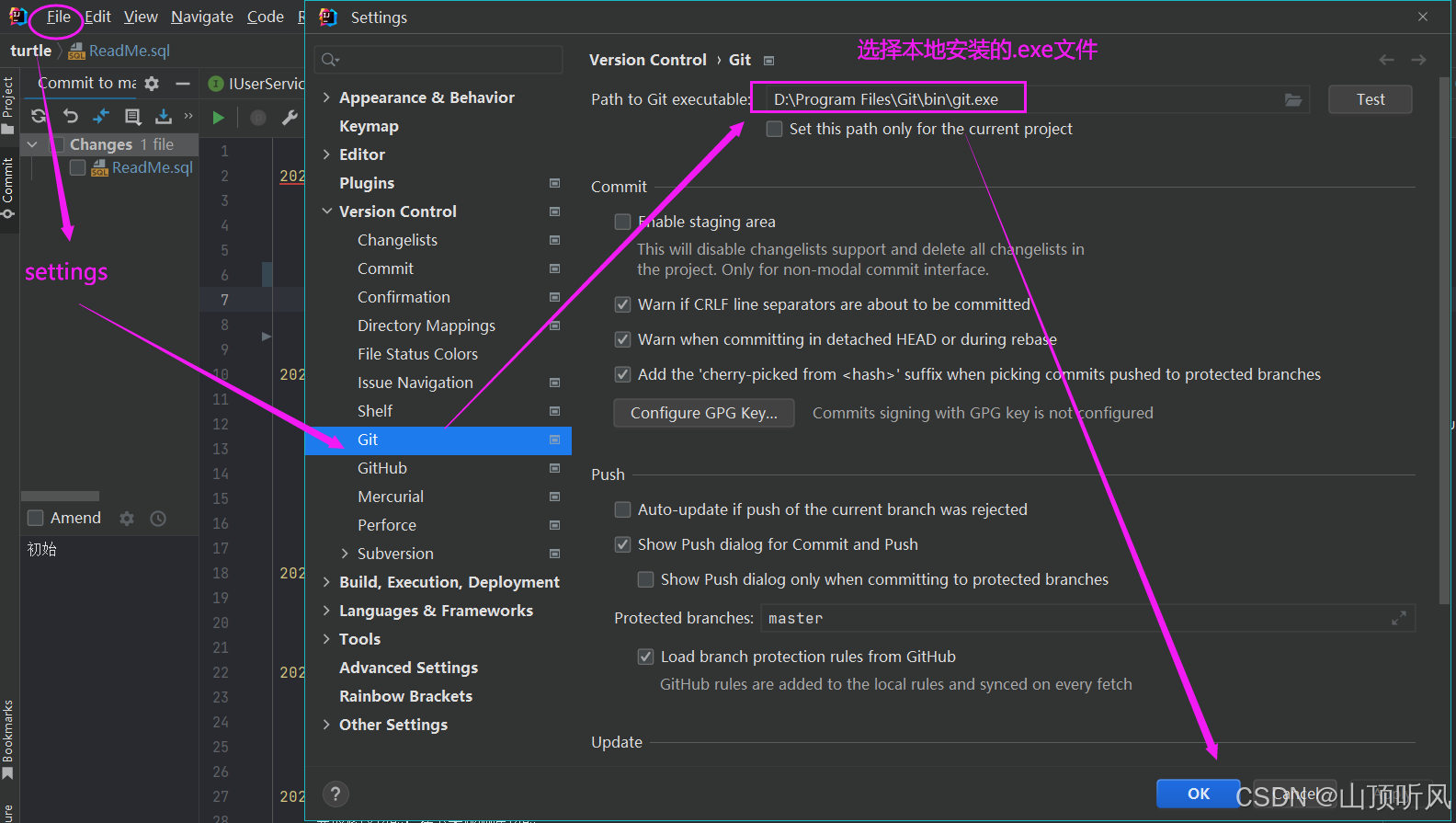Image resolution: width=1456 pixels, height=823 pixels.
Task: Open the Commit panel gear options
Action: (x=152, y=84)
